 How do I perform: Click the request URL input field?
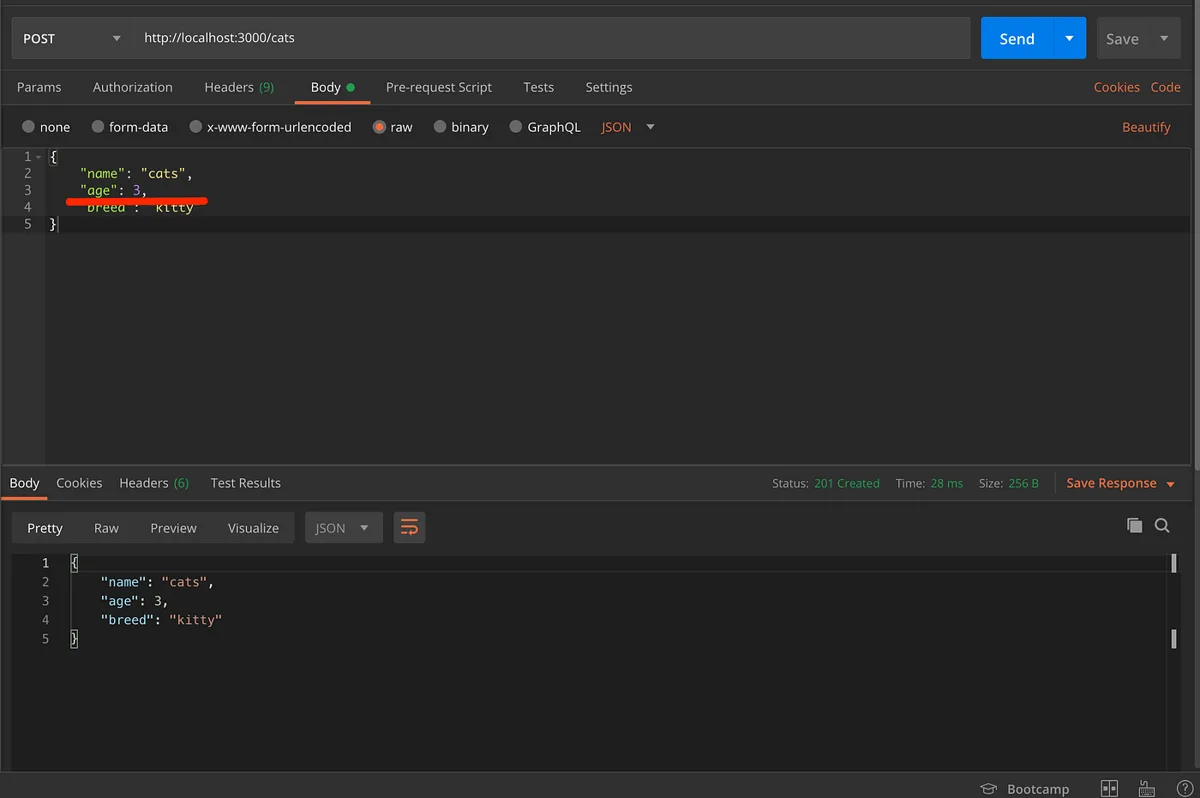click(x=551, y=38)
